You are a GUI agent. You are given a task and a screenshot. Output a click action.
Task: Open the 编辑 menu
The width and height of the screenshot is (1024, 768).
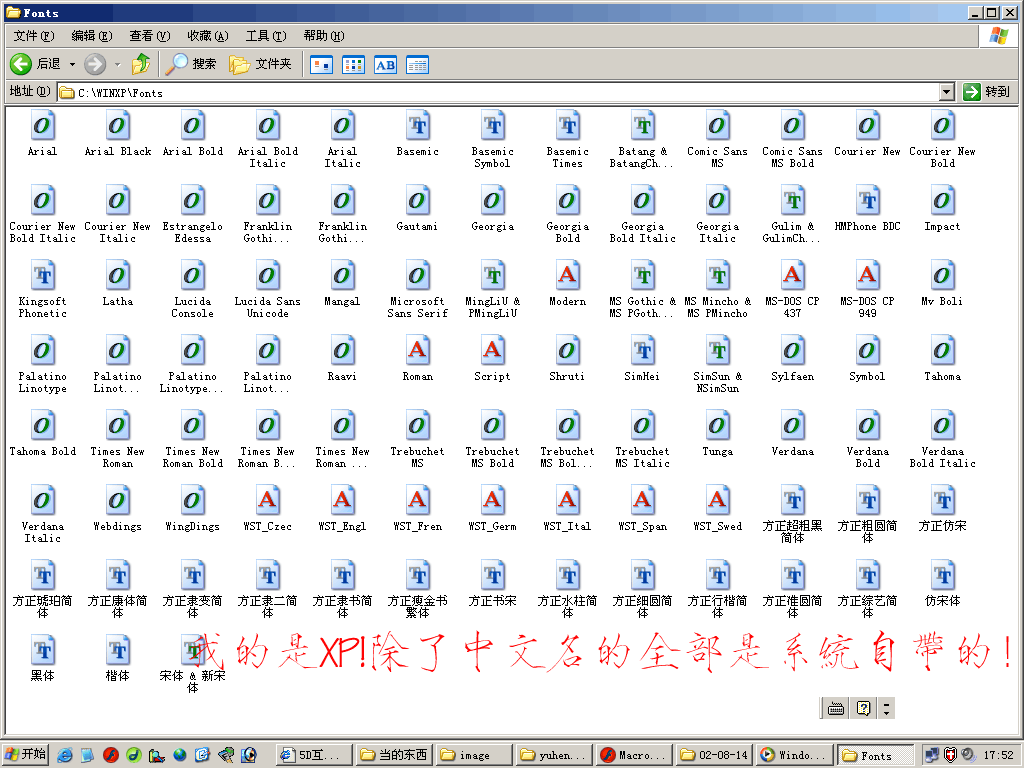pos(92,36)
